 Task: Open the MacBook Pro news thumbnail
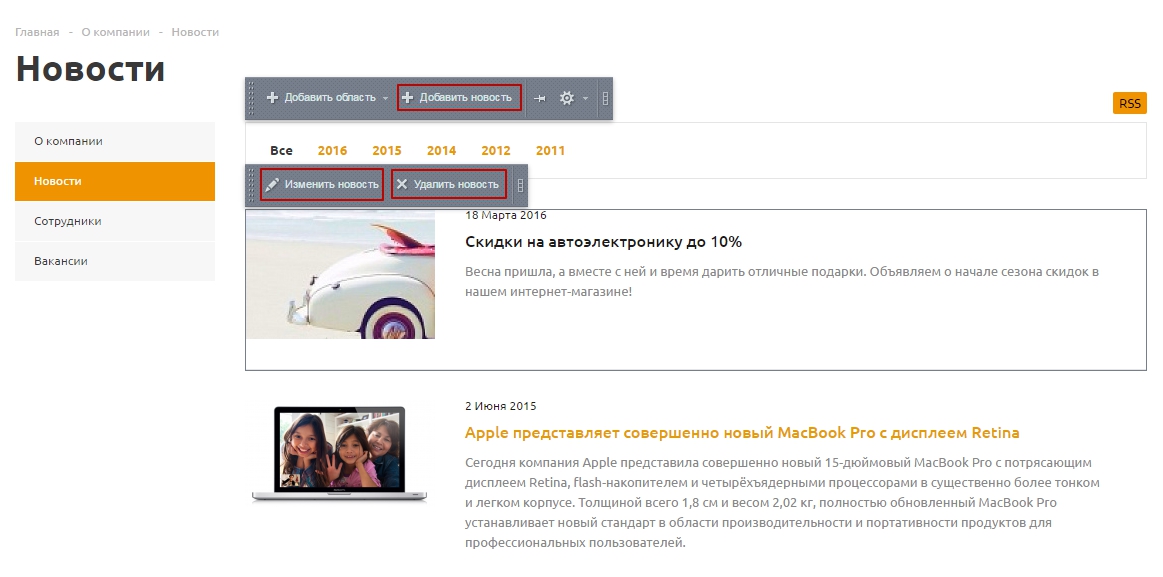(340, 454)
